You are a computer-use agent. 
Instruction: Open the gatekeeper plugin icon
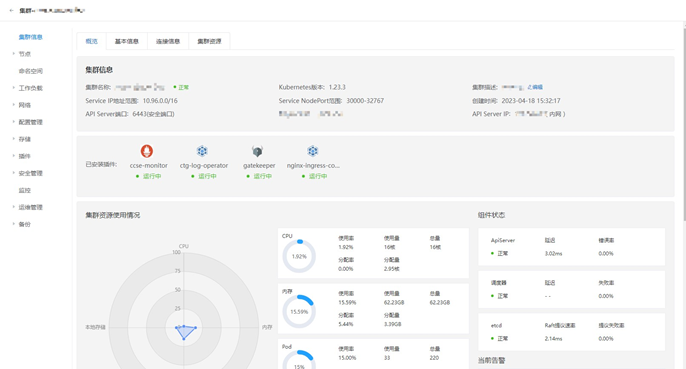click(257, 151)
